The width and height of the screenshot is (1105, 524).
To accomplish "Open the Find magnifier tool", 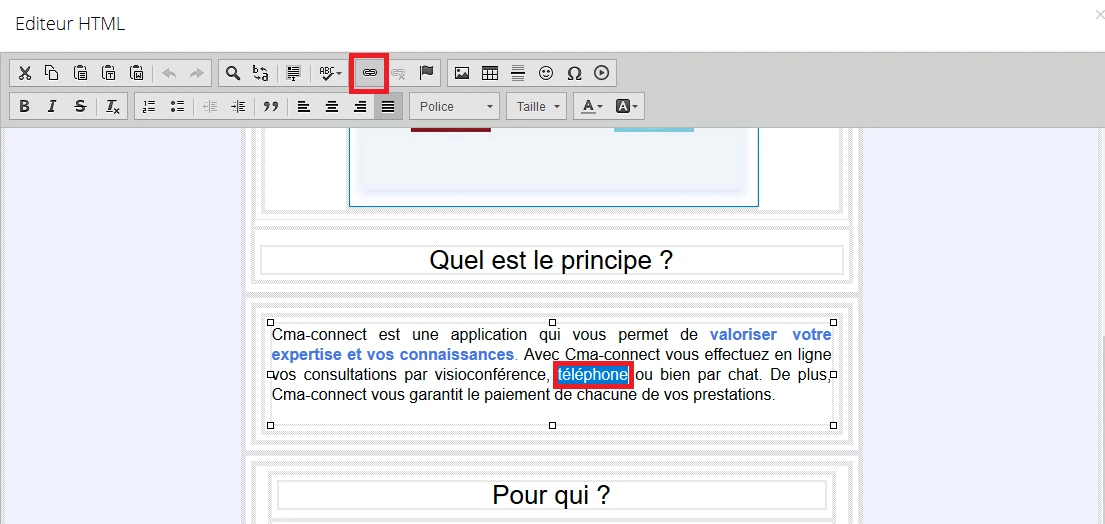I will pyautogui.click(x=232, y=73).
